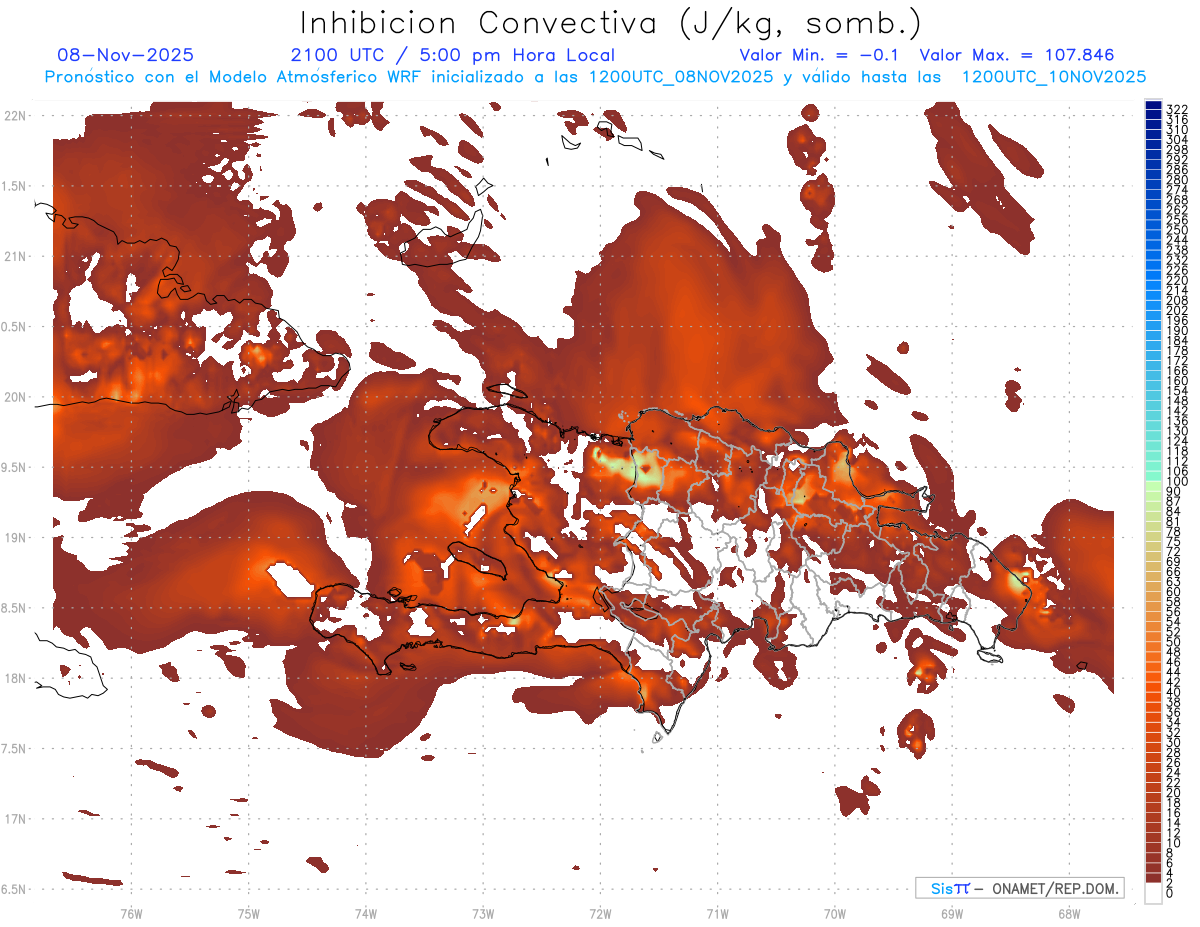This screenshot has width=1200, height=927.
Task: Click the "72W" longitude label
Action: pos(600,913)
